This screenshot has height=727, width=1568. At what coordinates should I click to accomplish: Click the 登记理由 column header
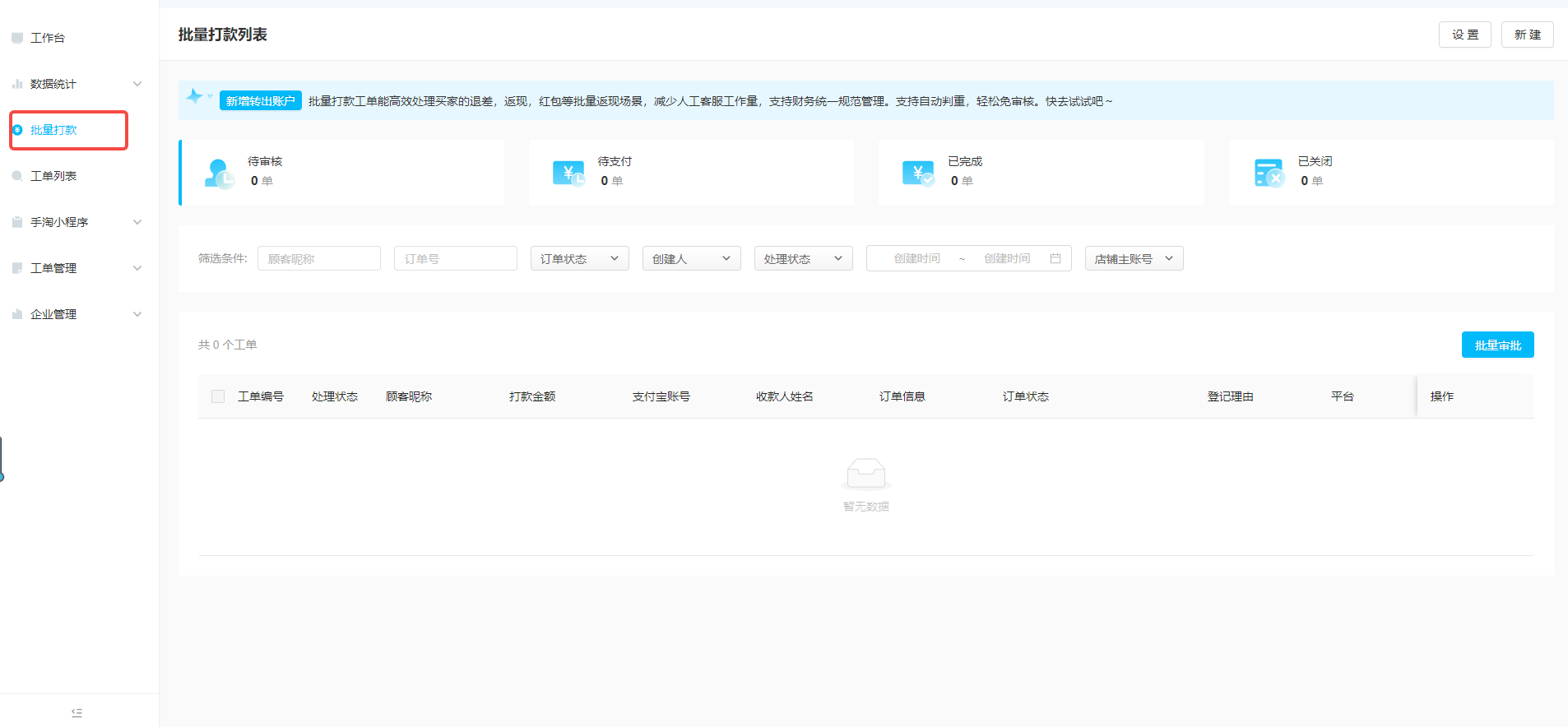[x=1231, y=396]
